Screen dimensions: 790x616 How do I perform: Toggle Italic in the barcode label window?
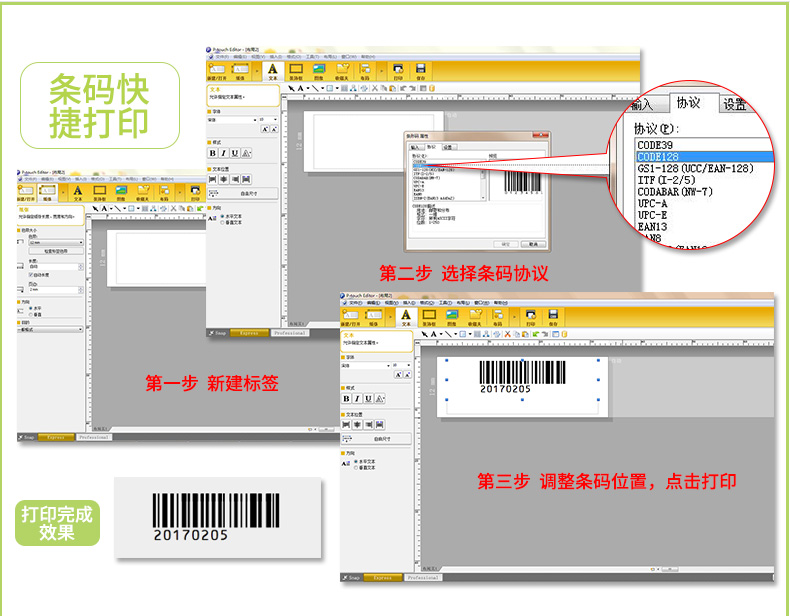tap(357, 398)
